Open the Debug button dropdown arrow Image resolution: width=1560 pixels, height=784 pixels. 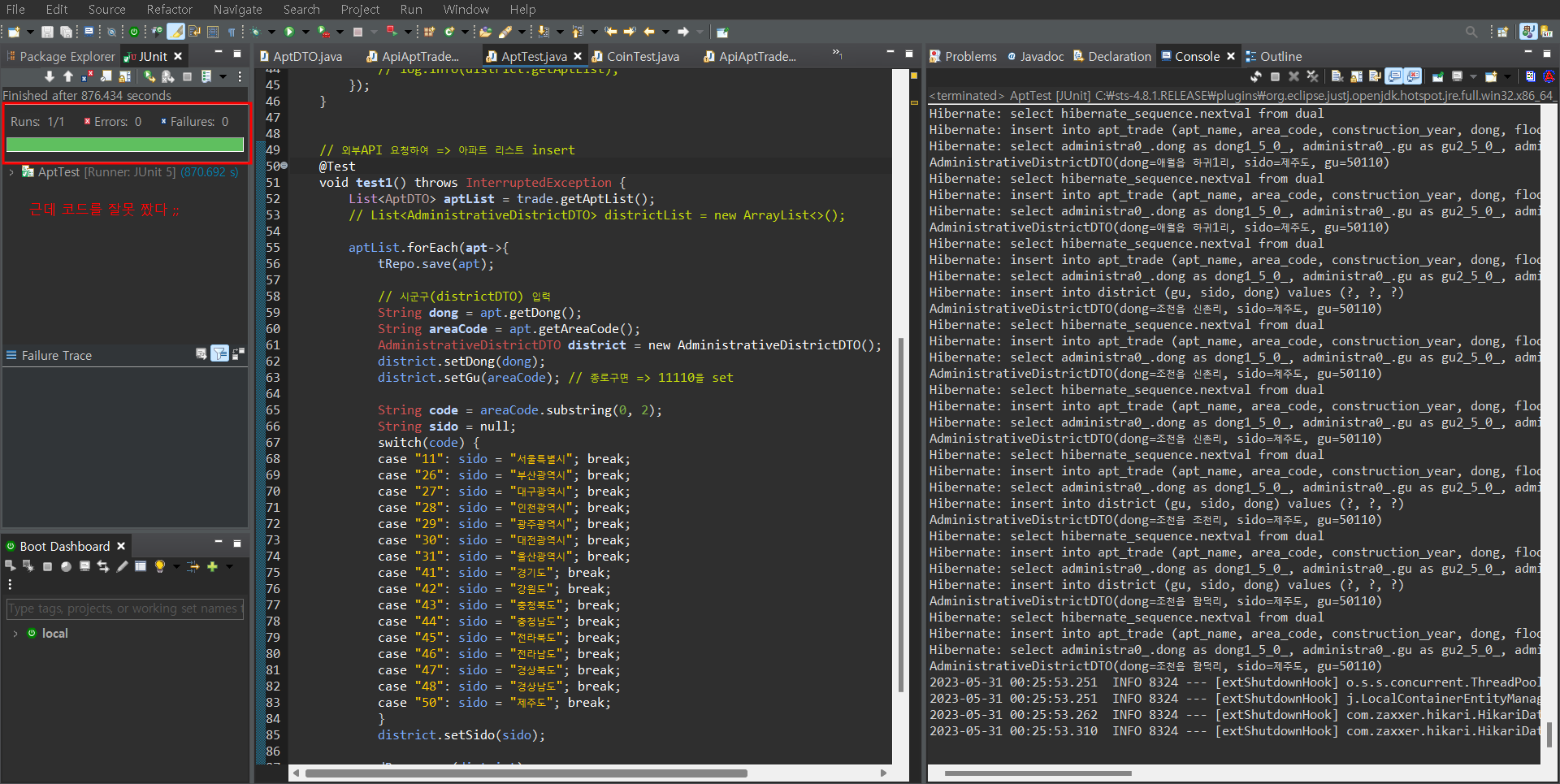tap(271, 32)
